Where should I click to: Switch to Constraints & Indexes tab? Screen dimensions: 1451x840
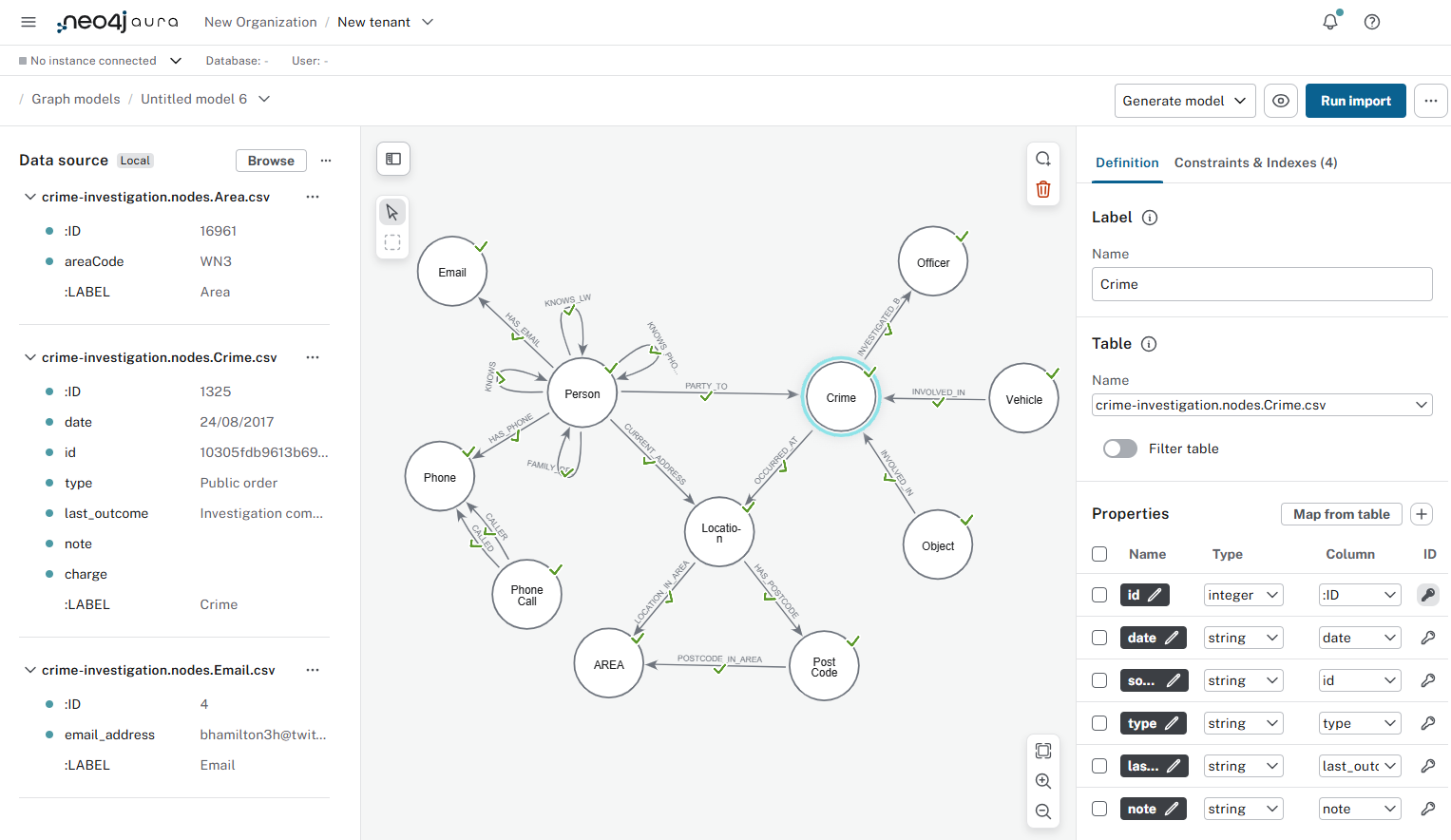(1255, 162)
